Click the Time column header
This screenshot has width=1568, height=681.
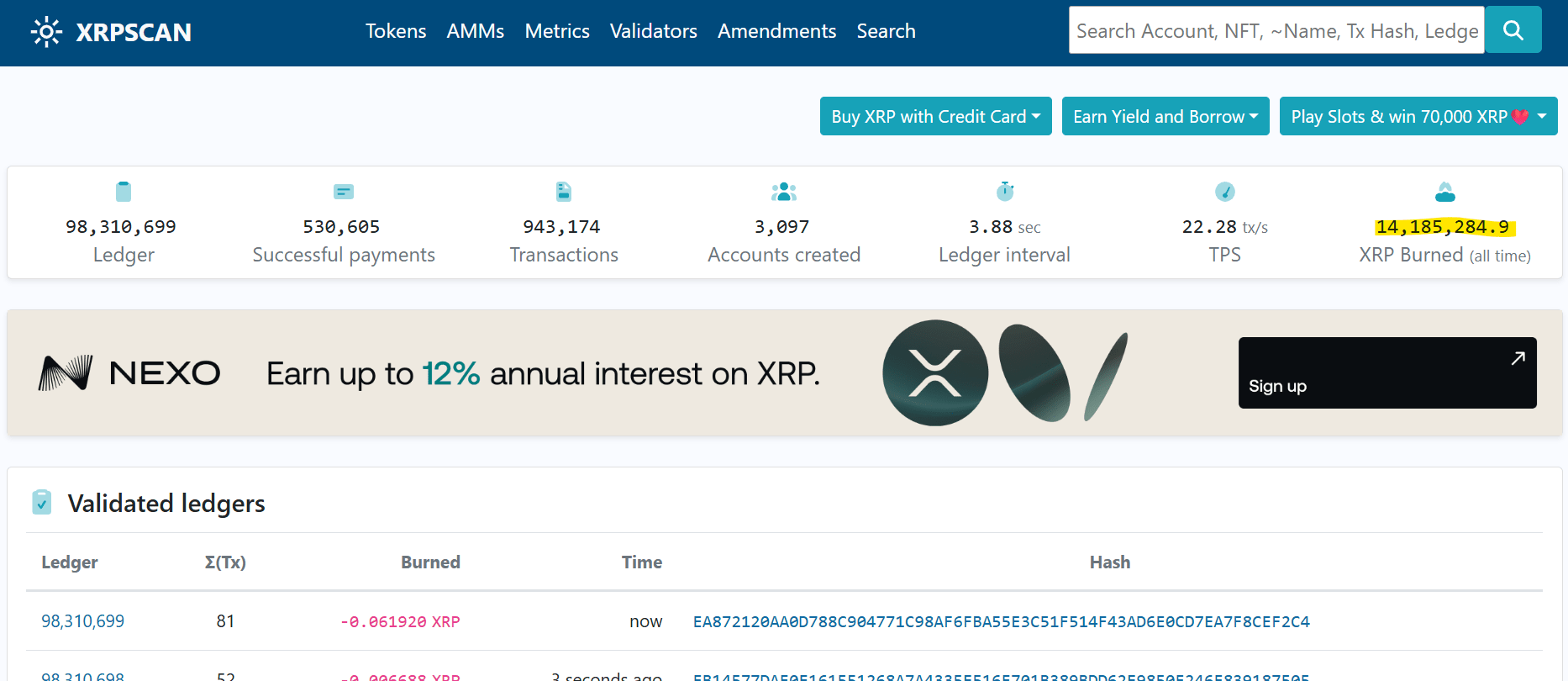pyautogui.click(x=642, y=562)
